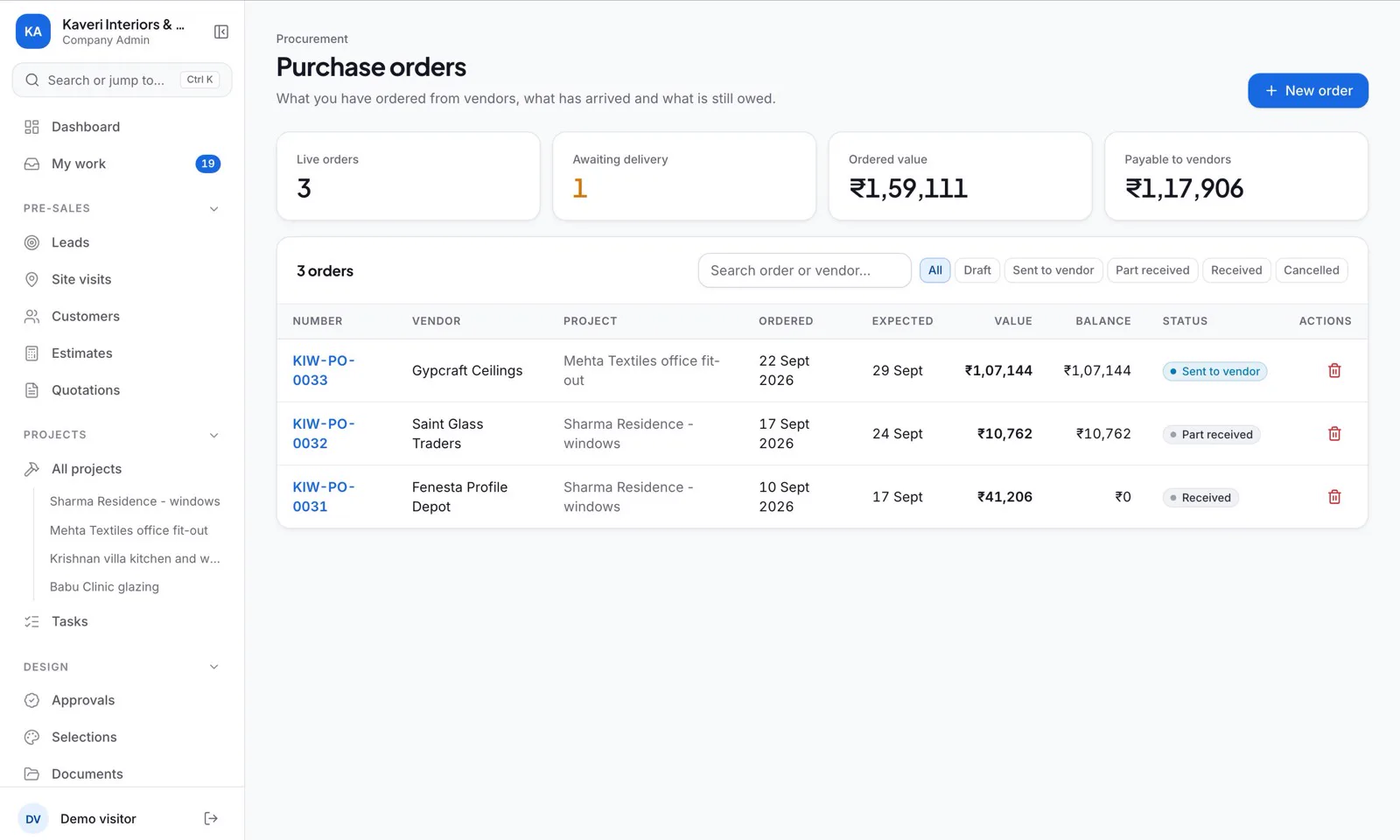Click the Selections palette icon
This screenshot has height=840, width=1400.
point(32,737)
